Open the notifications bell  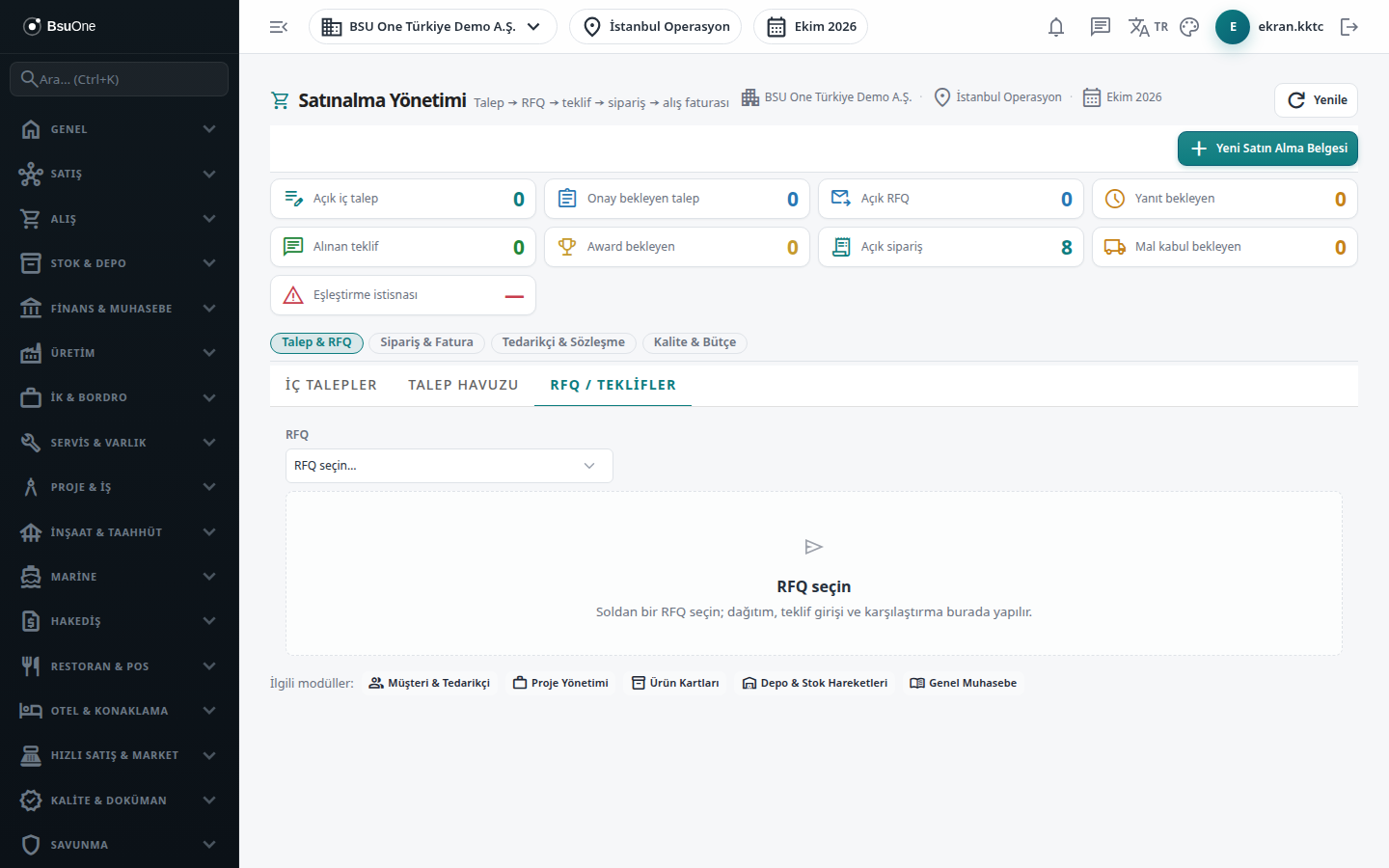click(x=1056, y=27)
